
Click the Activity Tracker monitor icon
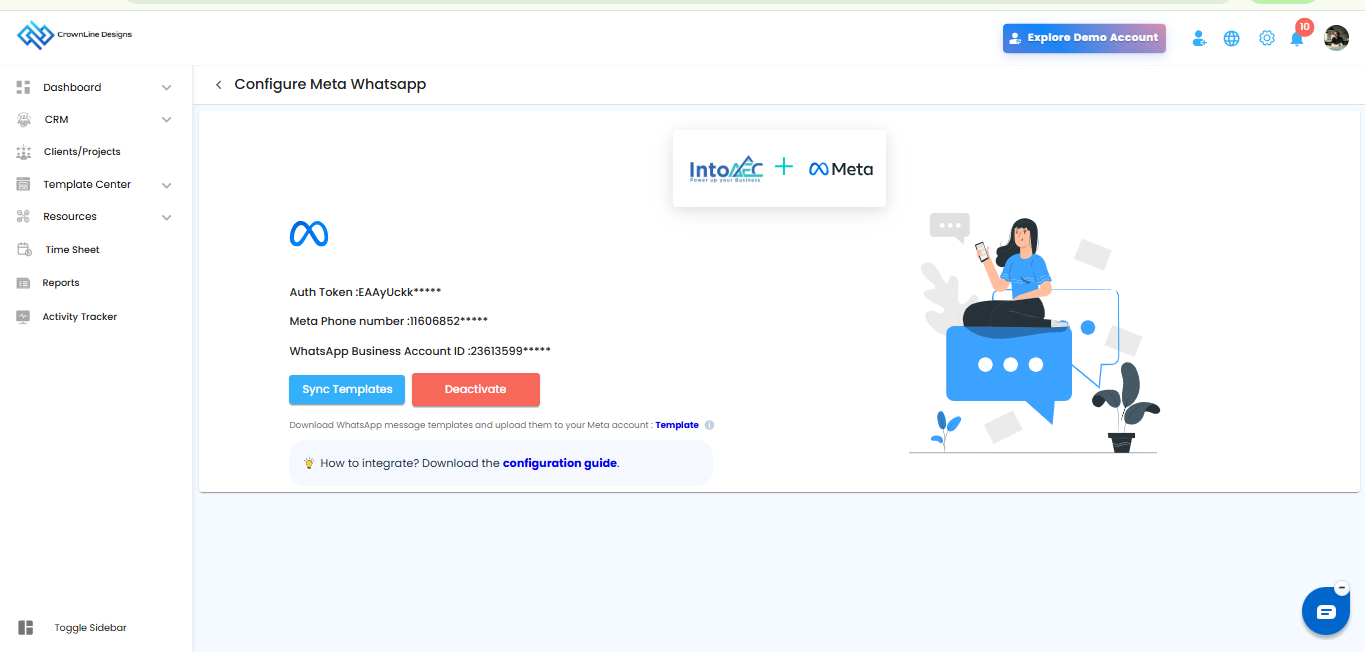click(x=24, y=316)
